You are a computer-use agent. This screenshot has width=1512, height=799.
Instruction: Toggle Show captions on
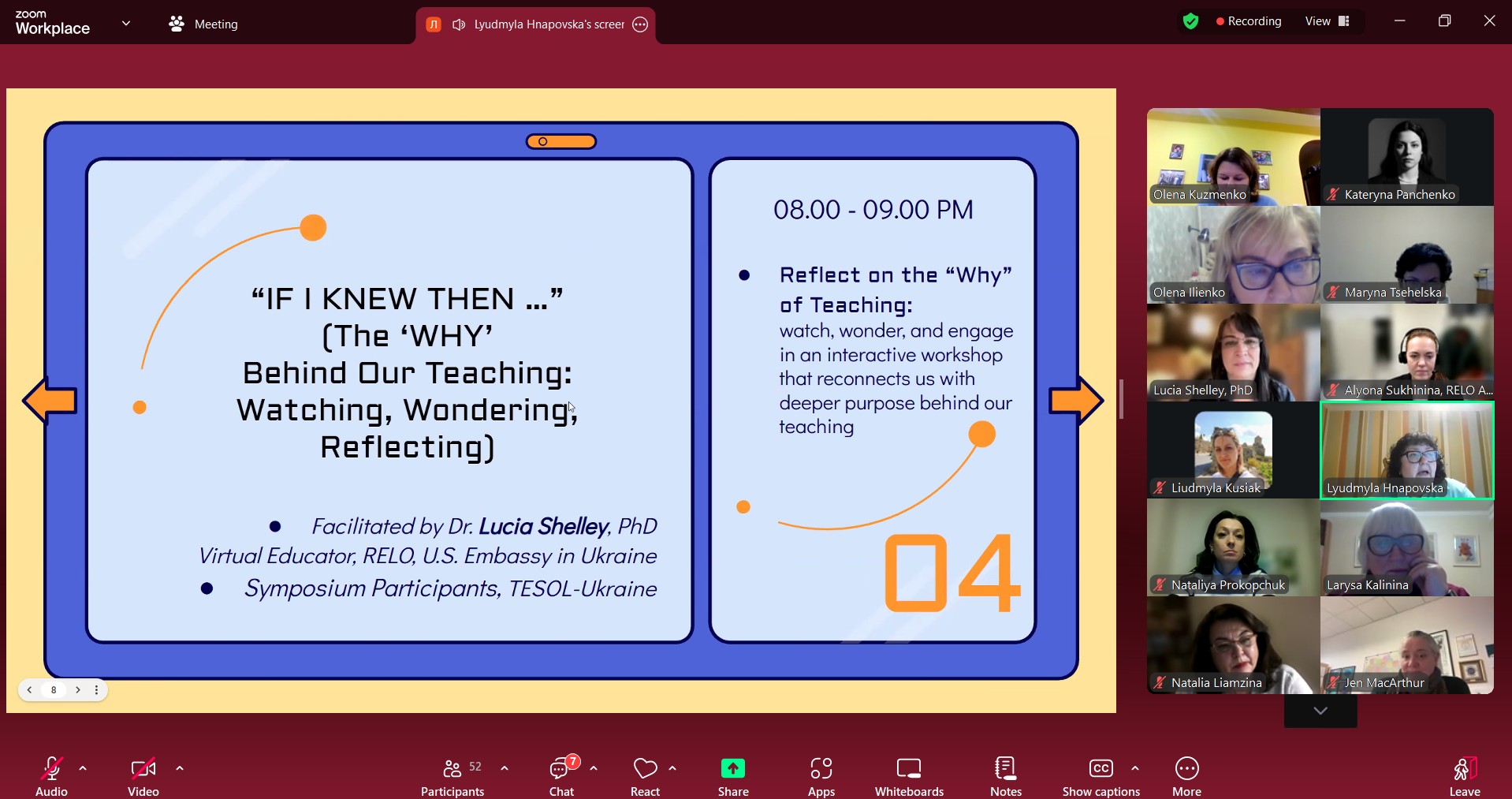pos(1100,776)
